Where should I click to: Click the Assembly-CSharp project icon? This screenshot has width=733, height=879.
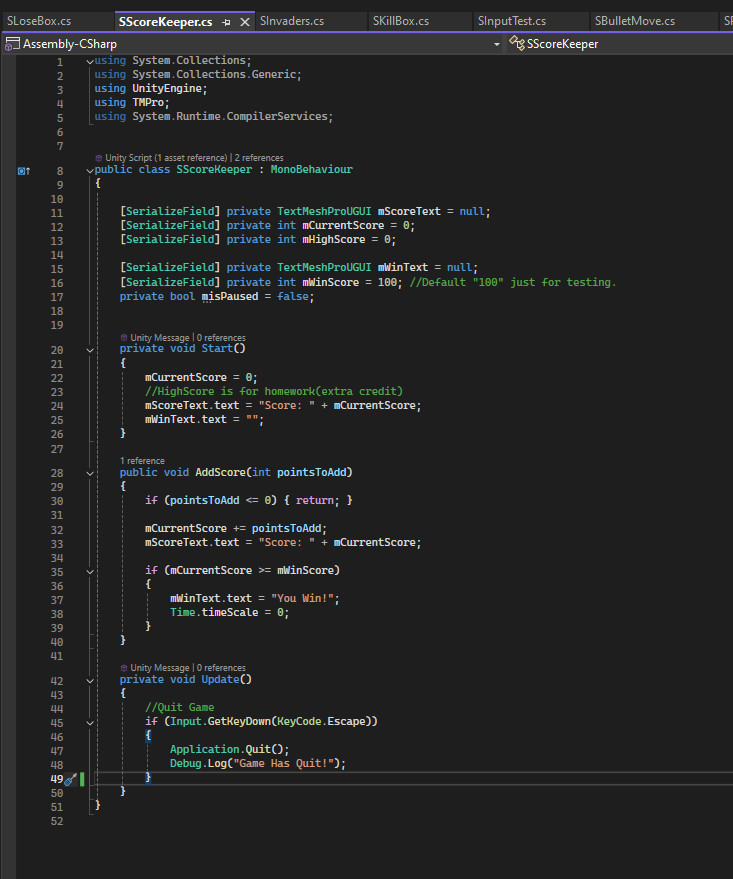tap(12, 44)
